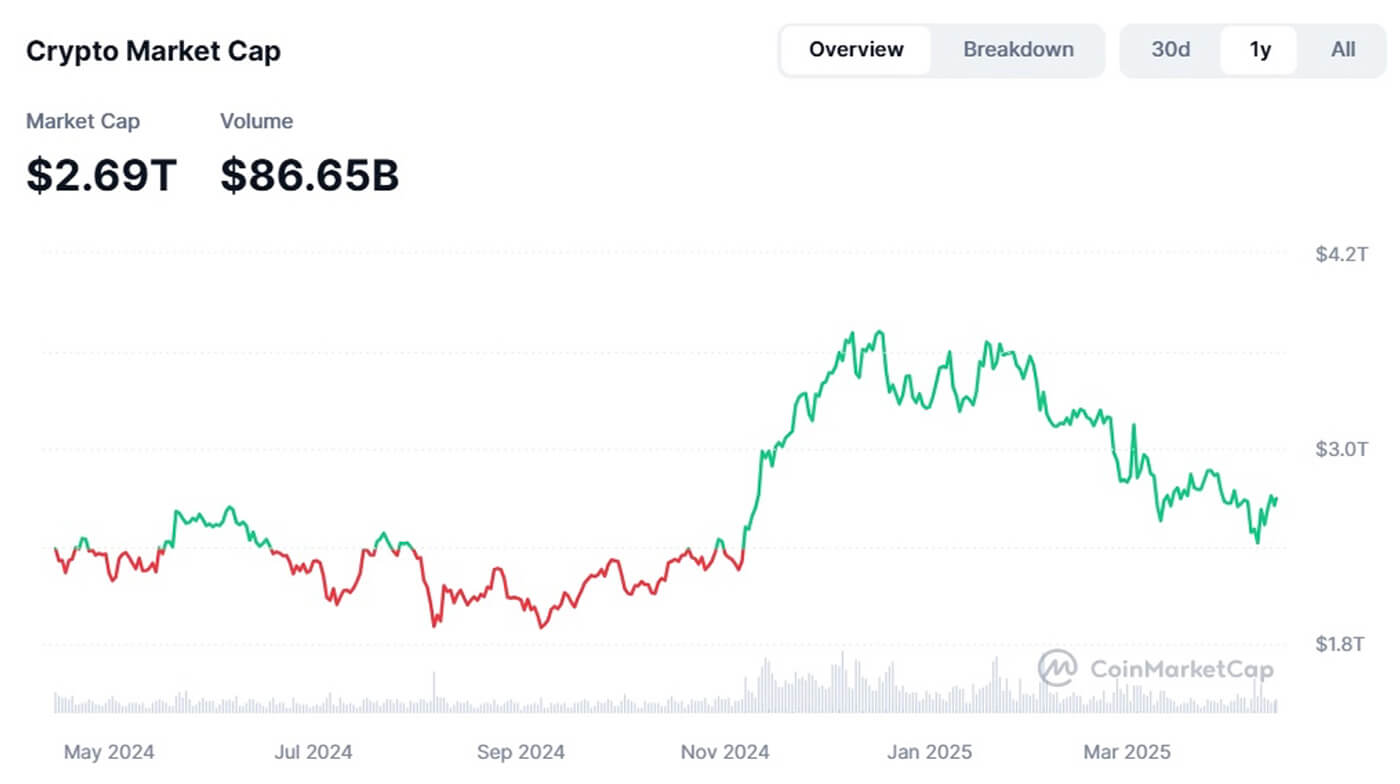This screenshot has height=784, width=1400.
Task: Click the CoinMarketCap logo icon
Action: click(x=1057, y=668)
